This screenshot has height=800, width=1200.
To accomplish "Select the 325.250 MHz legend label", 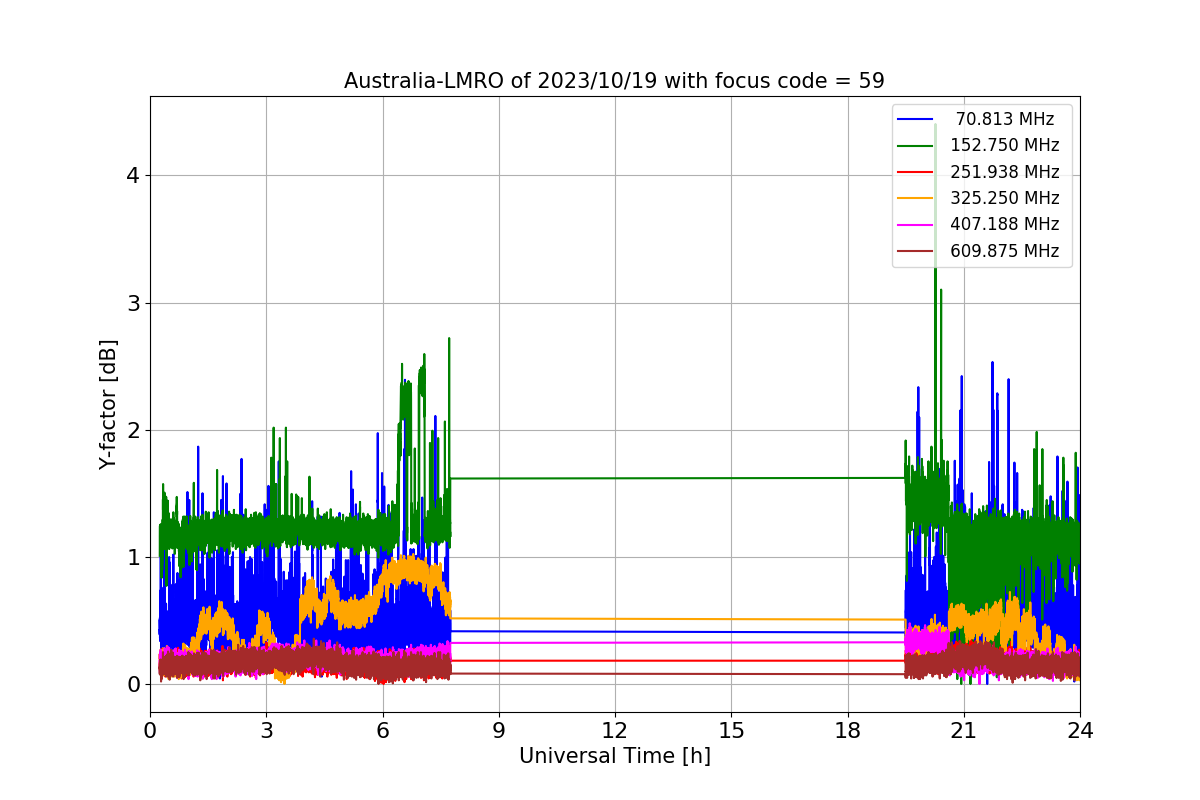I will (x=1005, y=198).
